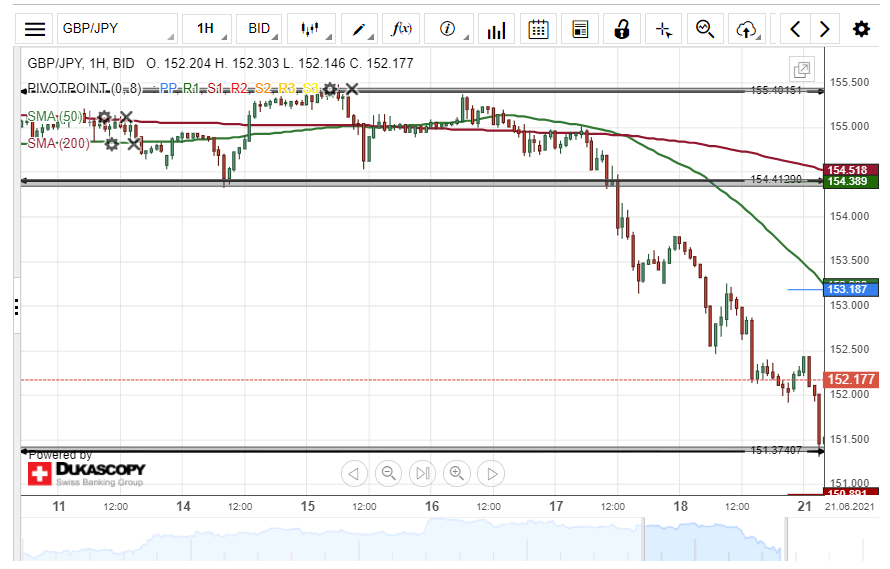Step the chart backward with circled triangle

coord(354,474)
